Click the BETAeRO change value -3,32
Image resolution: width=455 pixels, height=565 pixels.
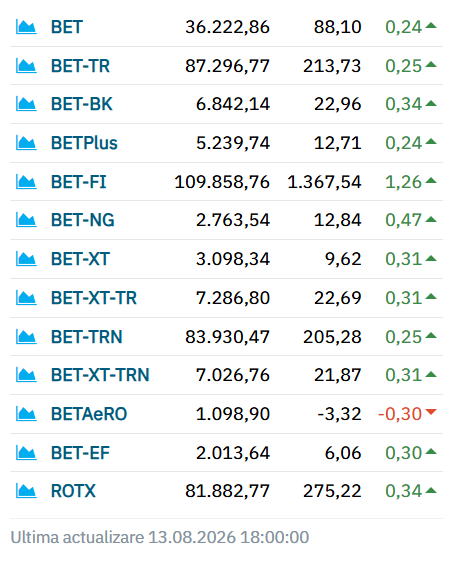(339, 414)
